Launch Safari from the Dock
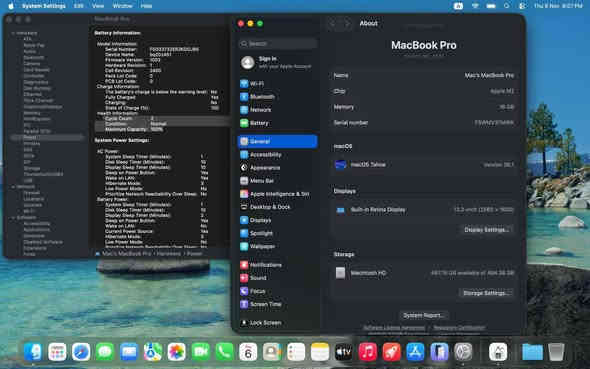The height and width of the screenshot is (369, 590). pos(81,352)
